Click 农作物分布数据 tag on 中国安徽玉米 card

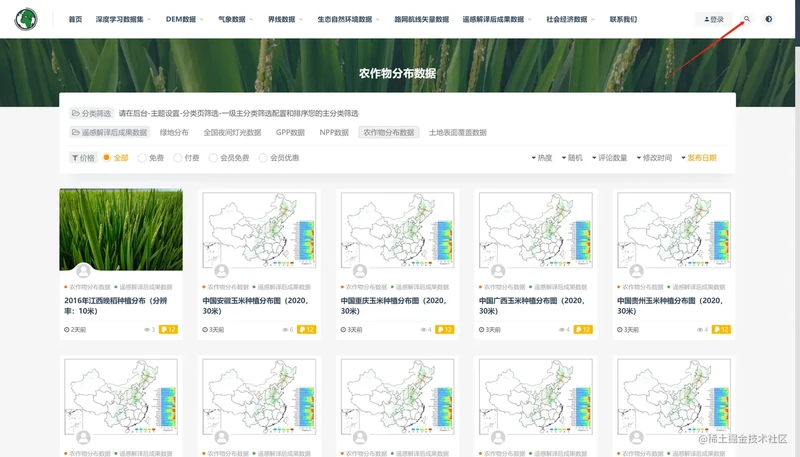pyautogui.click(x=226, y=287)
